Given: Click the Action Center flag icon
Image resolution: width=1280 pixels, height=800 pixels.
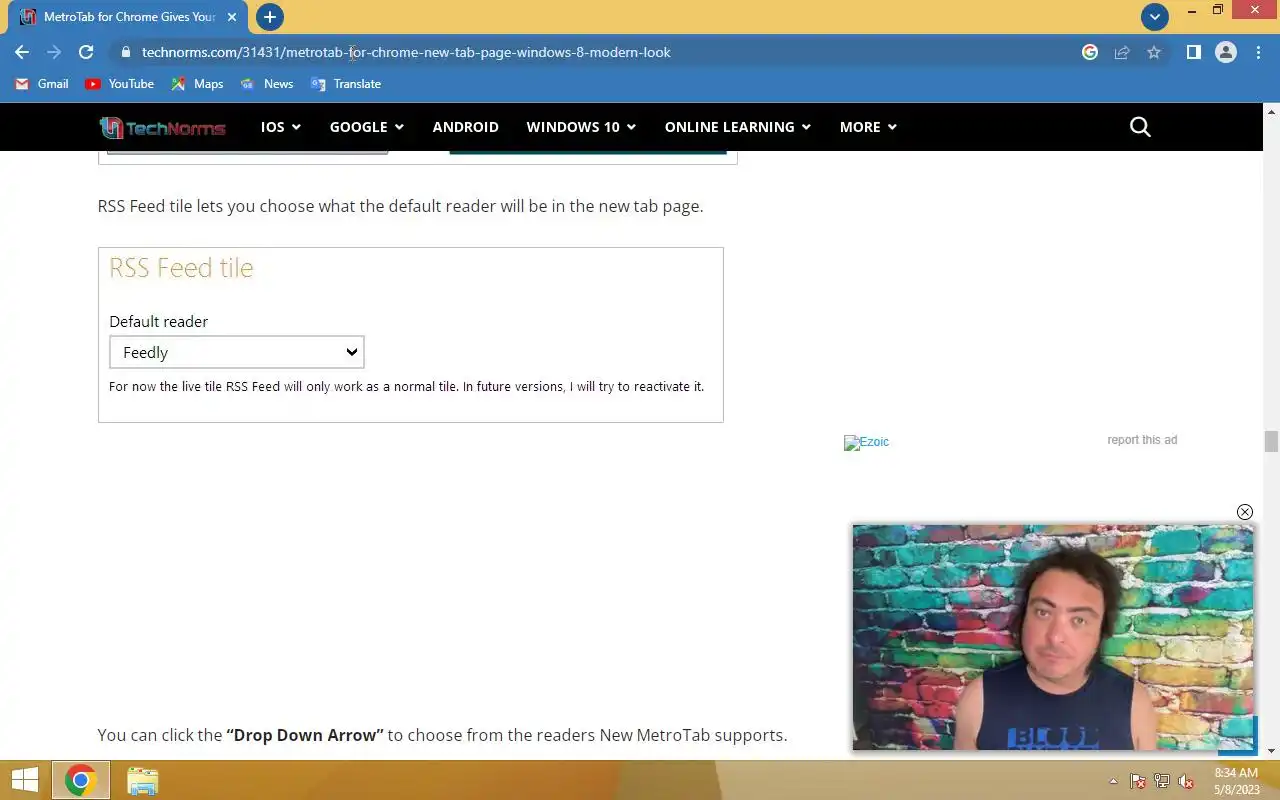Looking at the screenshot, I should point(1137,782).
